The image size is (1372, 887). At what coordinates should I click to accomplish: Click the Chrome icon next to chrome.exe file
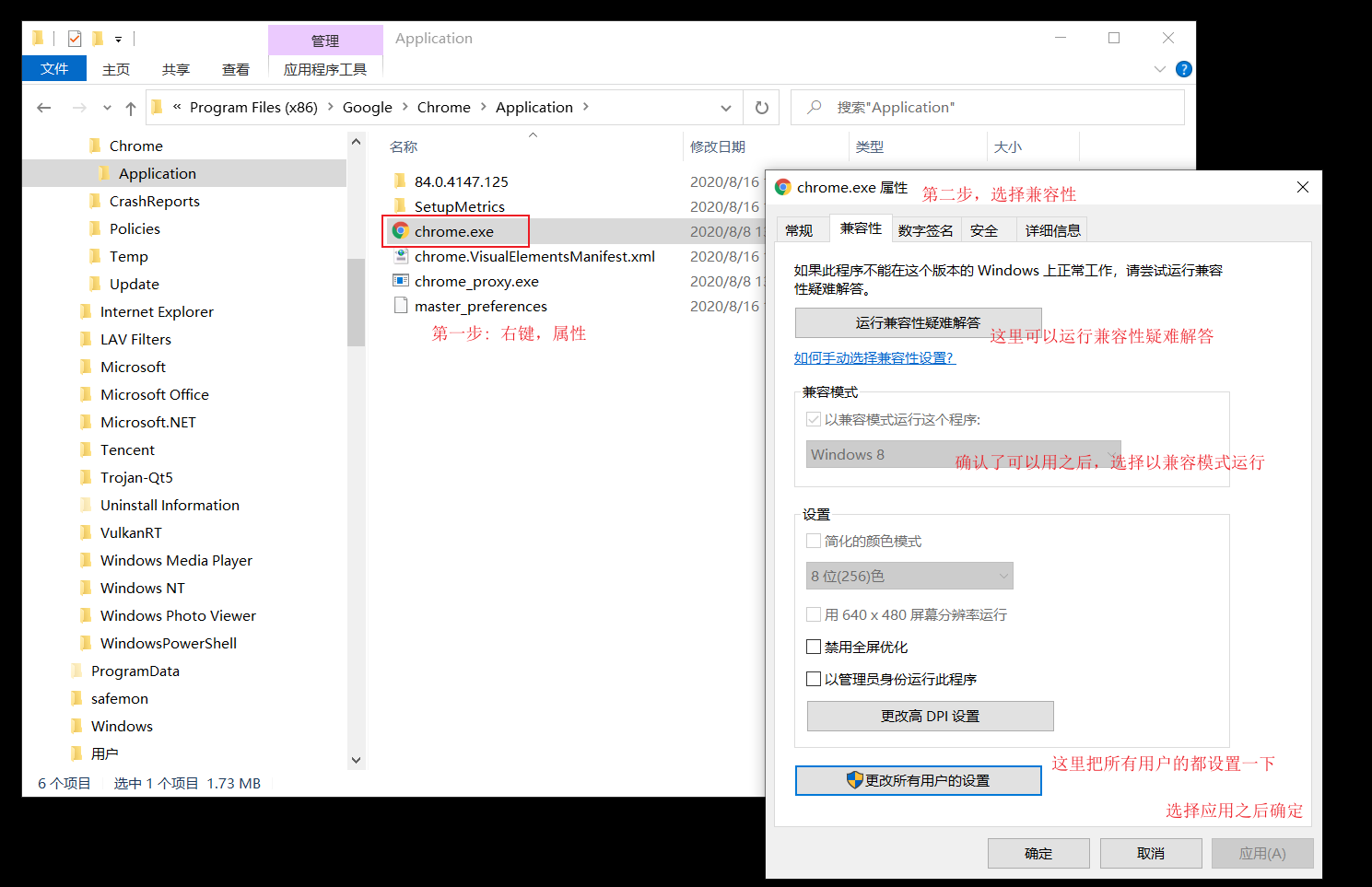point(400,231)
